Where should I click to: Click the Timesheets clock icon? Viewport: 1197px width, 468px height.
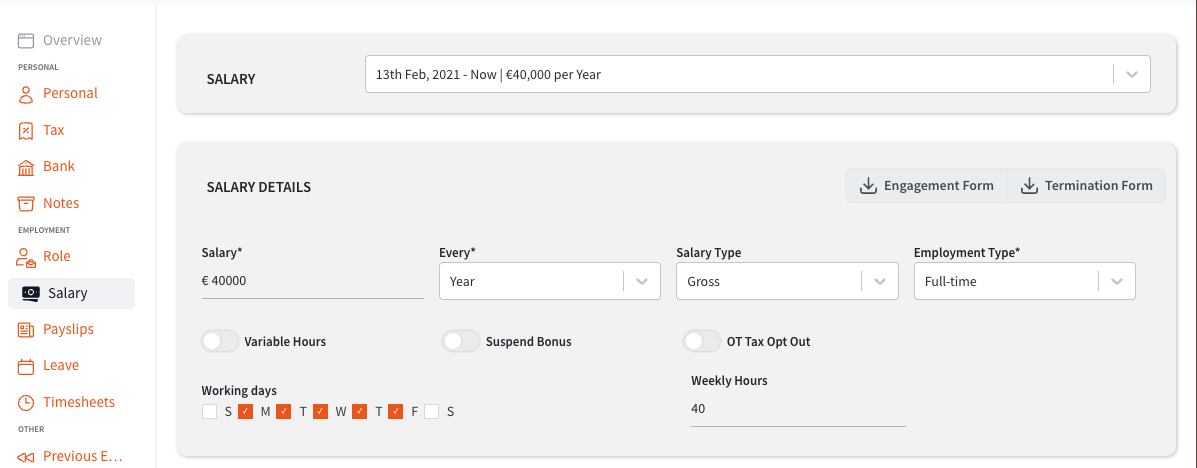point(26,402)
